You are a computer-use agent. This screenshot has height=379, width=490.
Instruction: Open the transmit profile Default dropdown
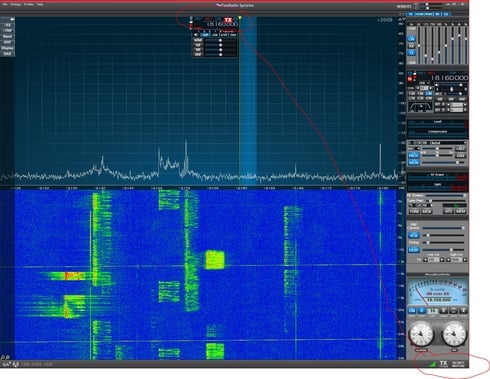tap(437, 143)
